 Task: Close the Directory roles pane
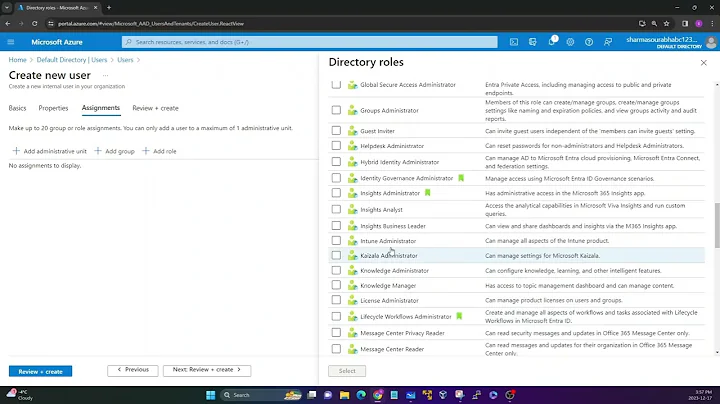tap(703, 62)
